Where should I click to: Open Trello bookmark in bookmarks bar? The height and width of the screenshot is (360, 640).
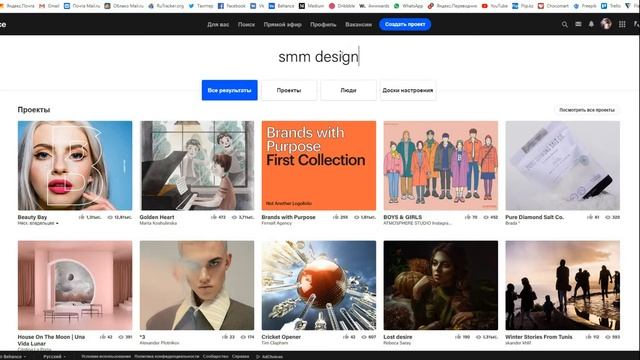coord(611,6)
